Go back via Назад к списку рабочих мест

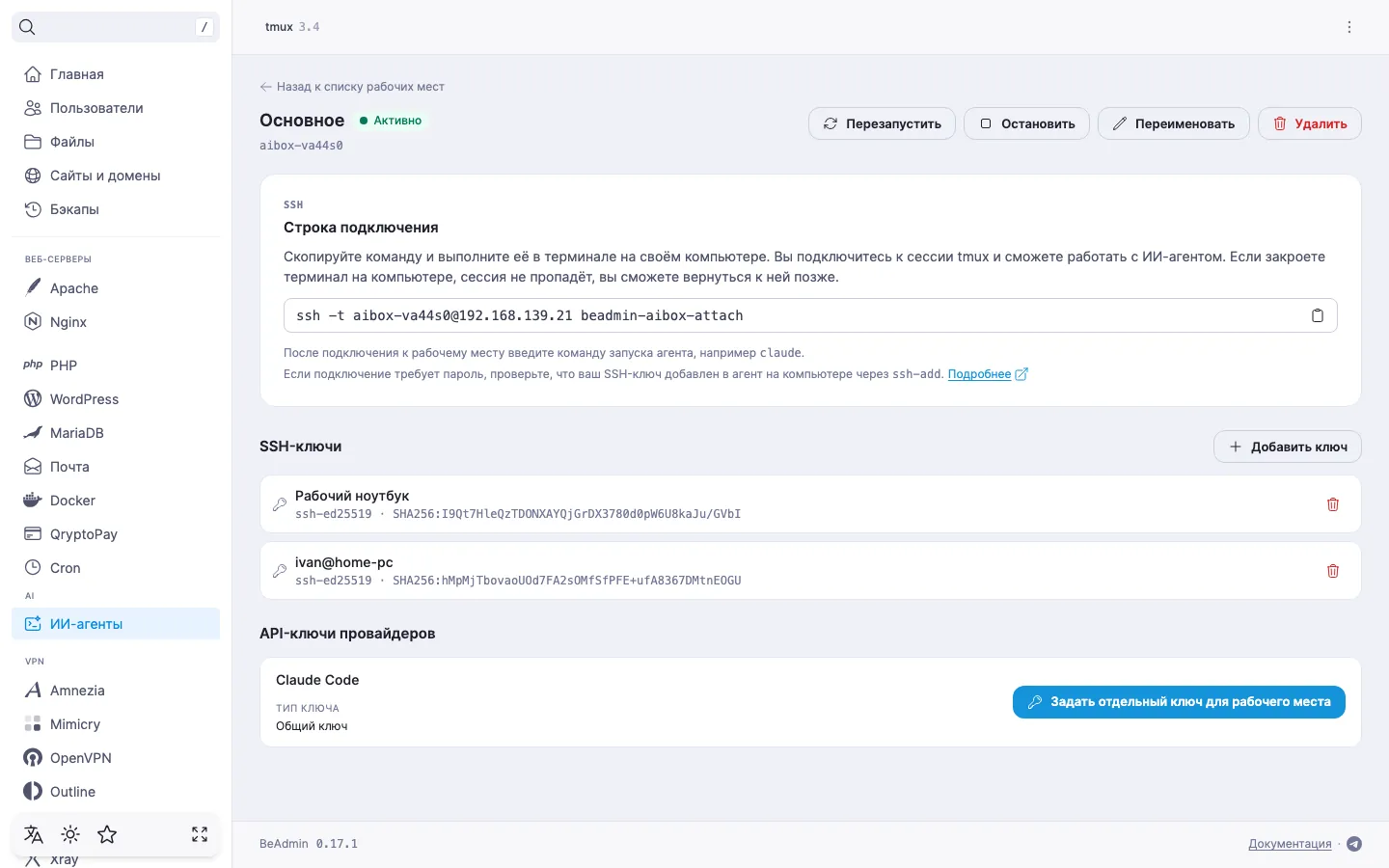[352, 87]
